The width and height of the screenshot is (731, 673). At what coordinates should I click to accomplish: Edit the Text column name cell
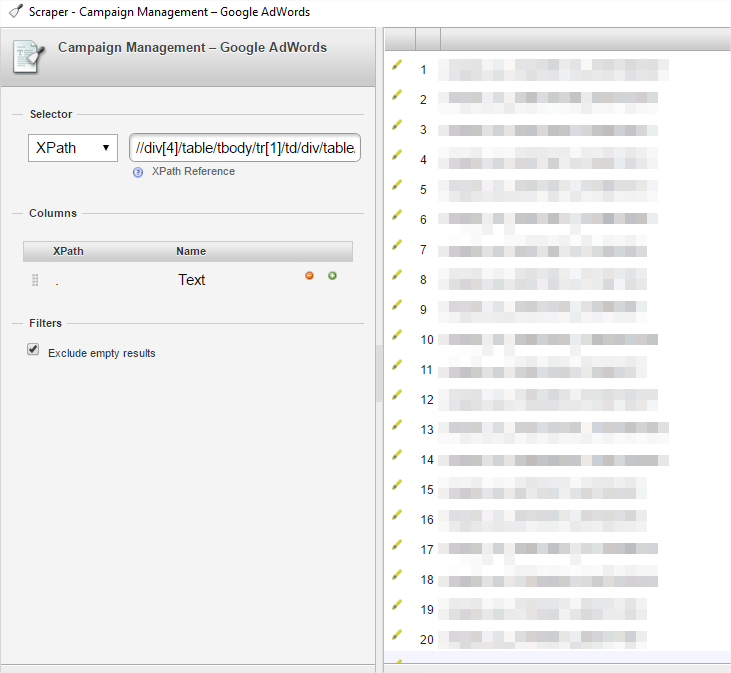(192, 280)
